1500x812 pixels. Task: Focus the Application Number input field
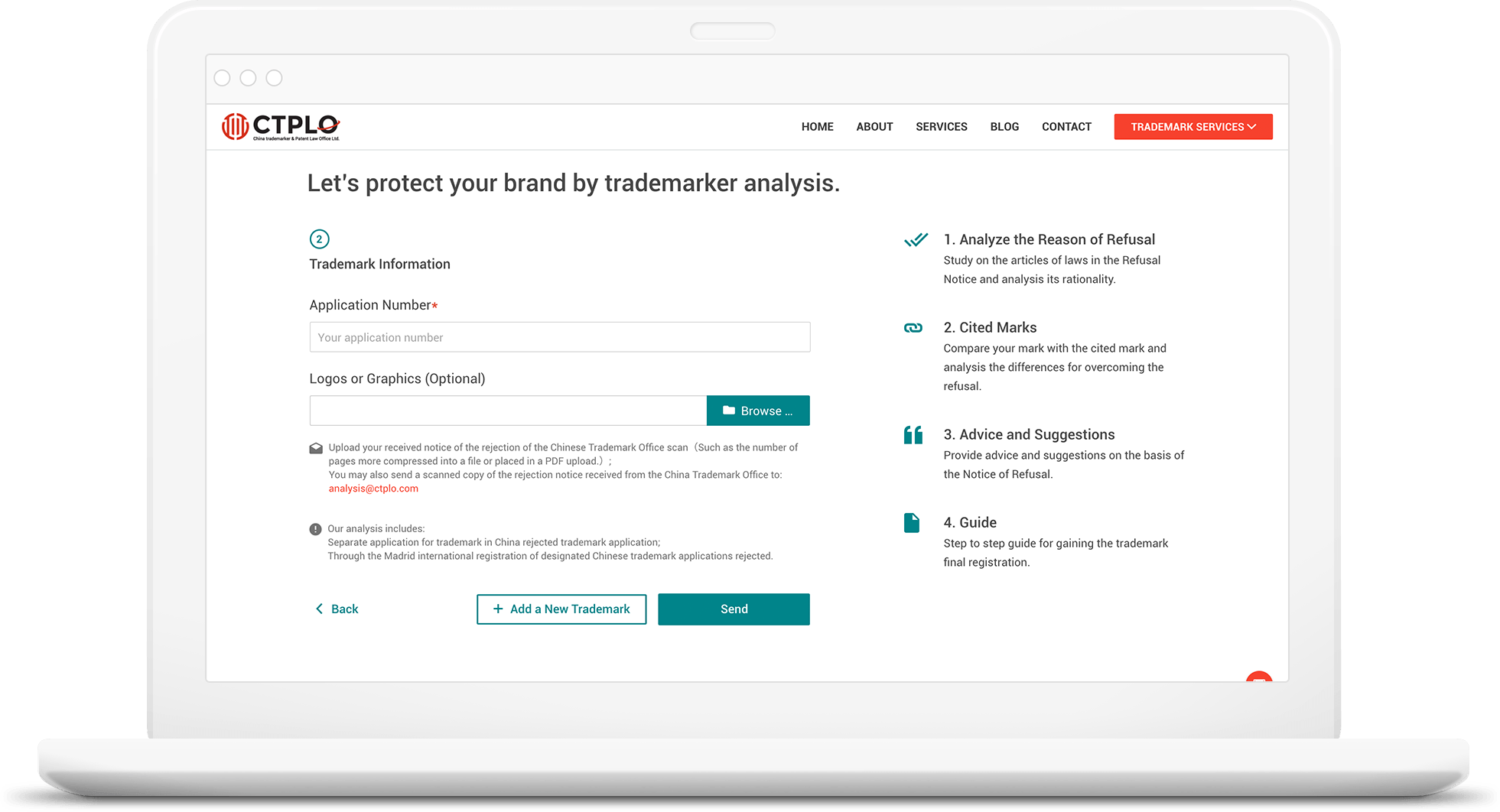(559, 337)
